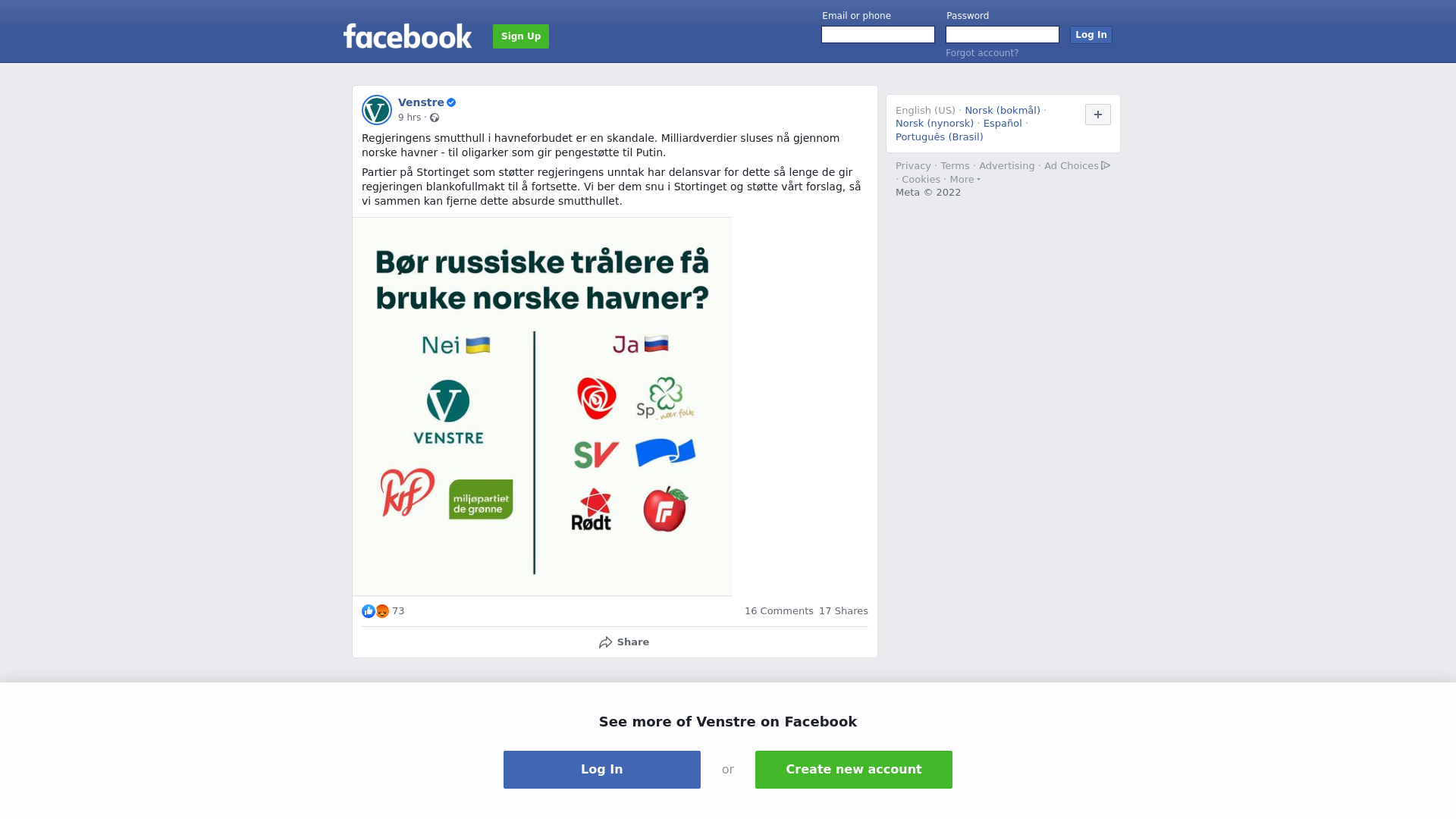Viewport: 1456px width, 819px height.
Task: Click the angry reaction icon
Action: pos(382,611)
